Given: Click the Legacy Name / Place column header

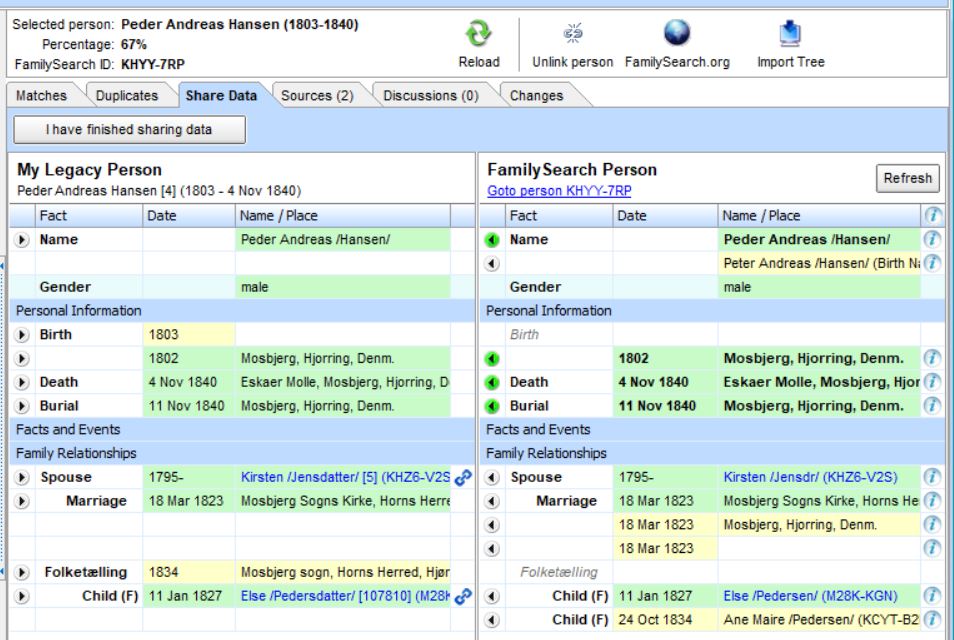Looking at the screenshot, I should coord(343,215).
